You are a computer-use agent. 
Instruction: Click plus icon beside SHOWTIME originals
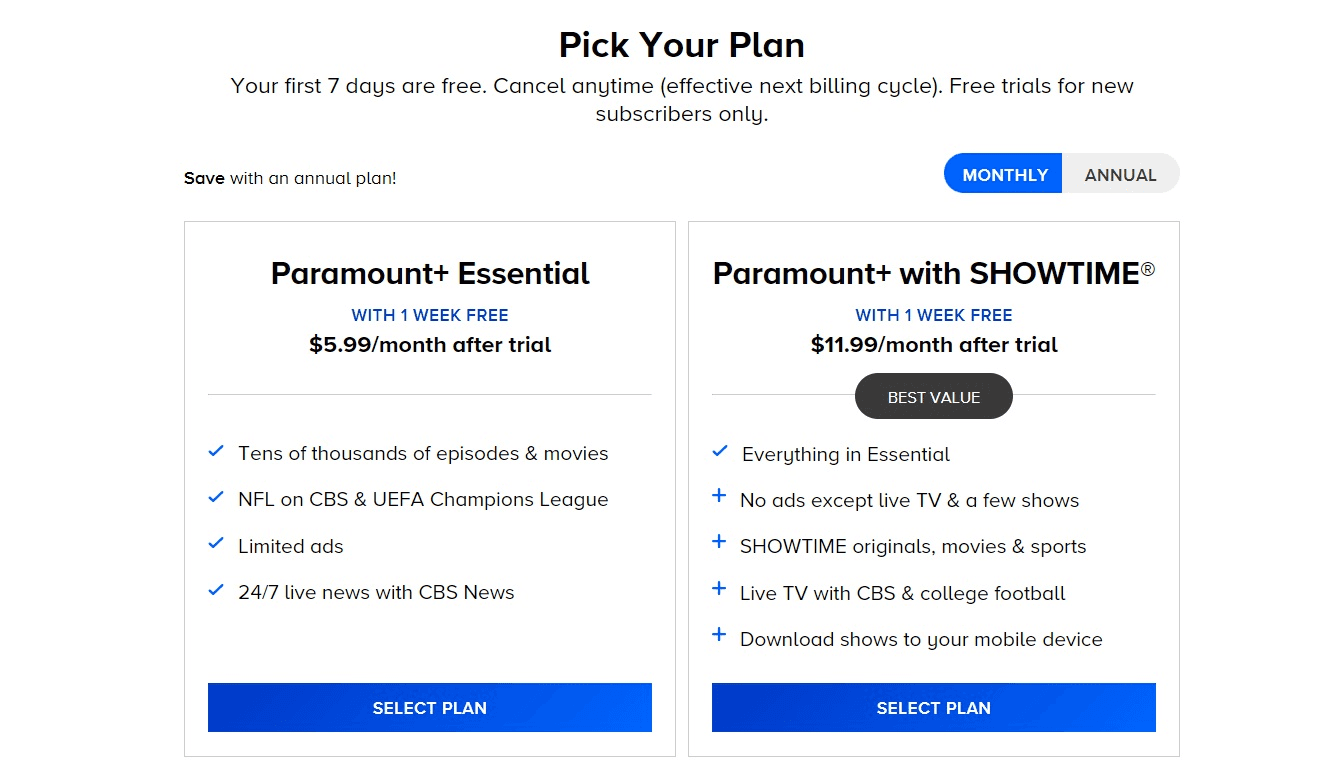pos(719,543)
